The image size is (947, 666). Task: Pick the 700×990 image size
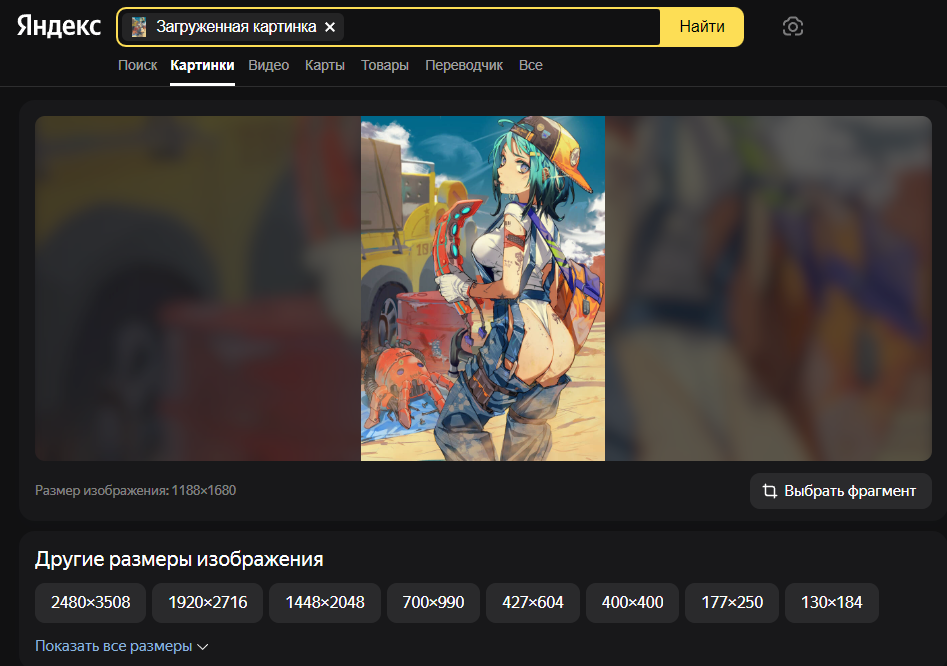(433, 603)
